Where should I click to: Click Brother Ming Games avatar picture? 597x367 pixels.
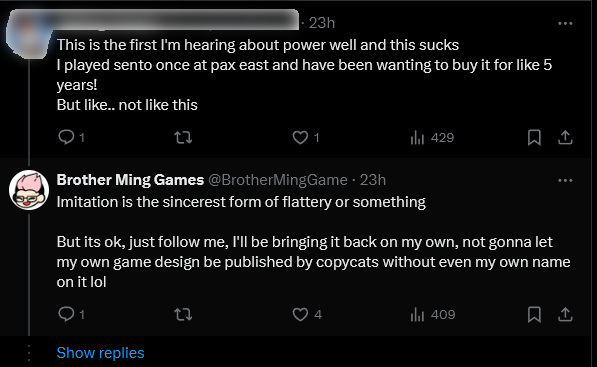(x=29, y=190)
